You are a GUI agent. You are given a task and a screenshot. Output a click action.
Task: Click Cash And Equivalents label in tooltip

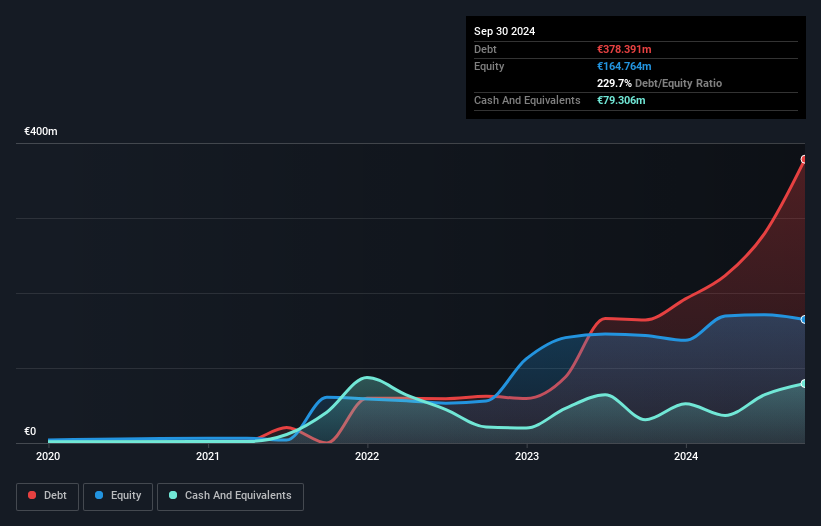[527, 100]
